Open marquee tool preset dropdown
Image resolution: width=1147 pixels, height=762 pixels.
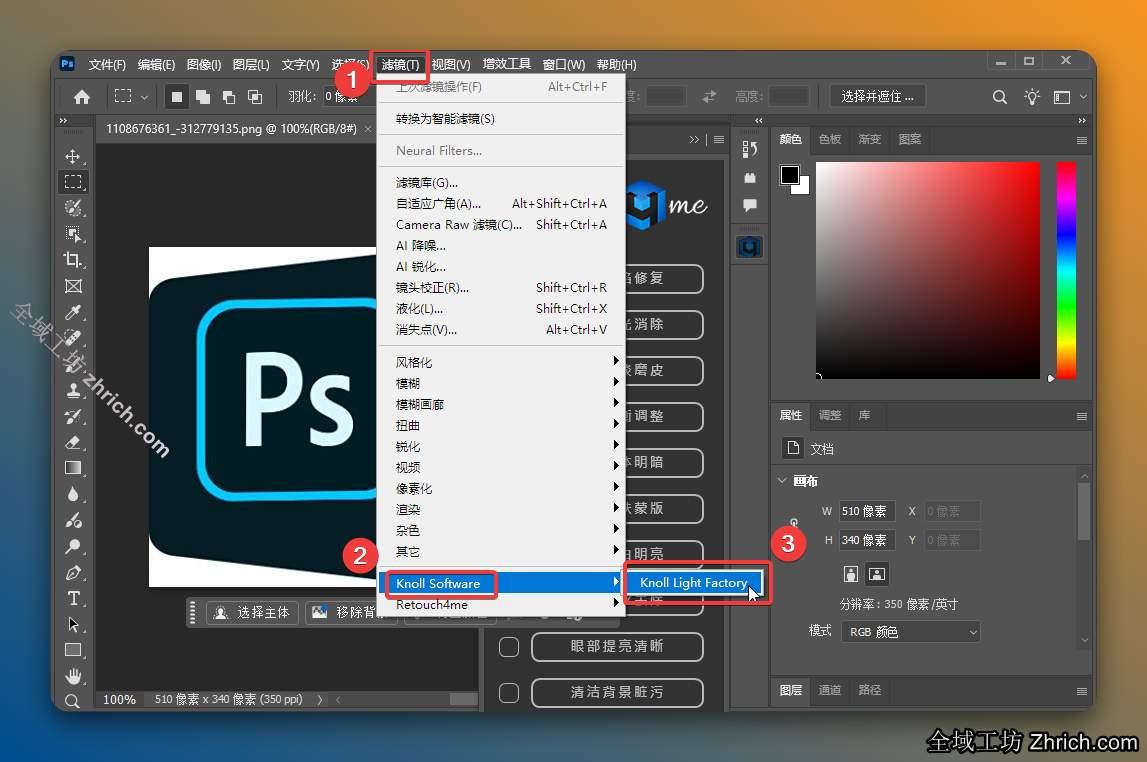(131, 97)
